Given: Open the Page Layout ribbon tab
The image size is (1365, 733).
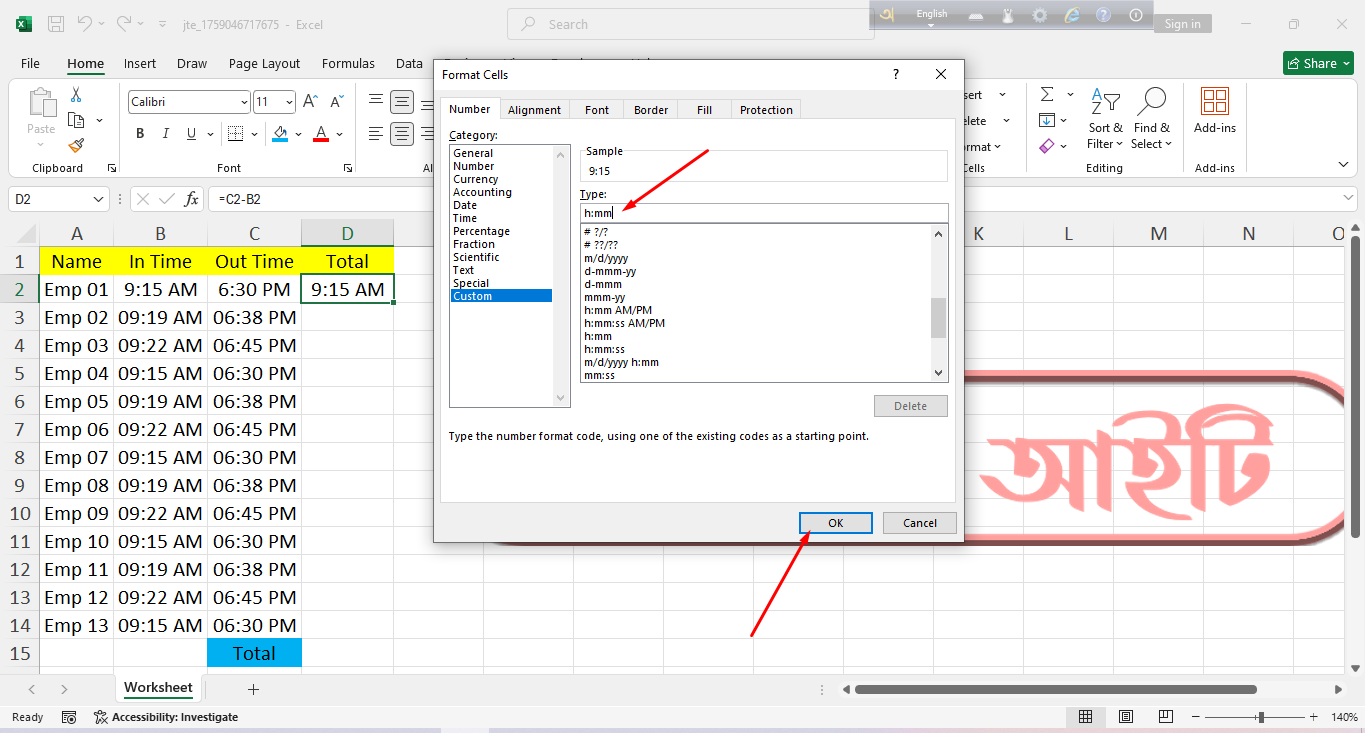Looking at the screenshot, I should (x=264, y=63).
